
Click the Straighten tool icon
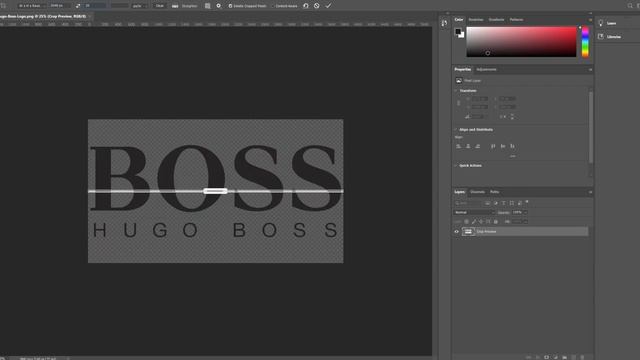175,6
